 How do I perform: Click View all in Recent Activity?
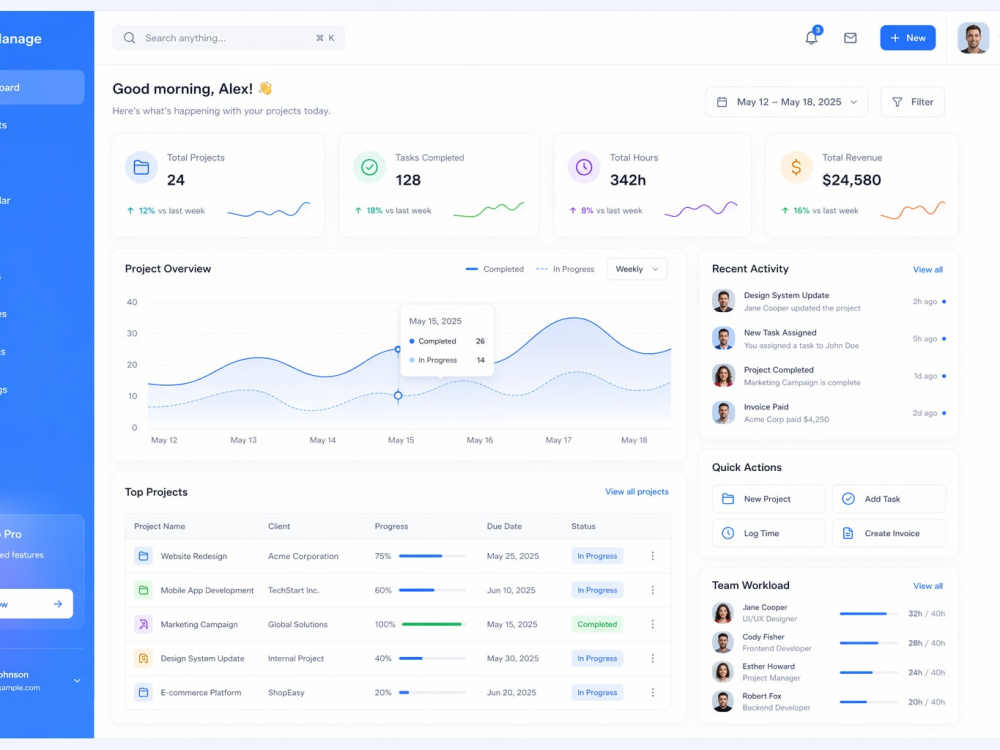(x=927, y=270)
